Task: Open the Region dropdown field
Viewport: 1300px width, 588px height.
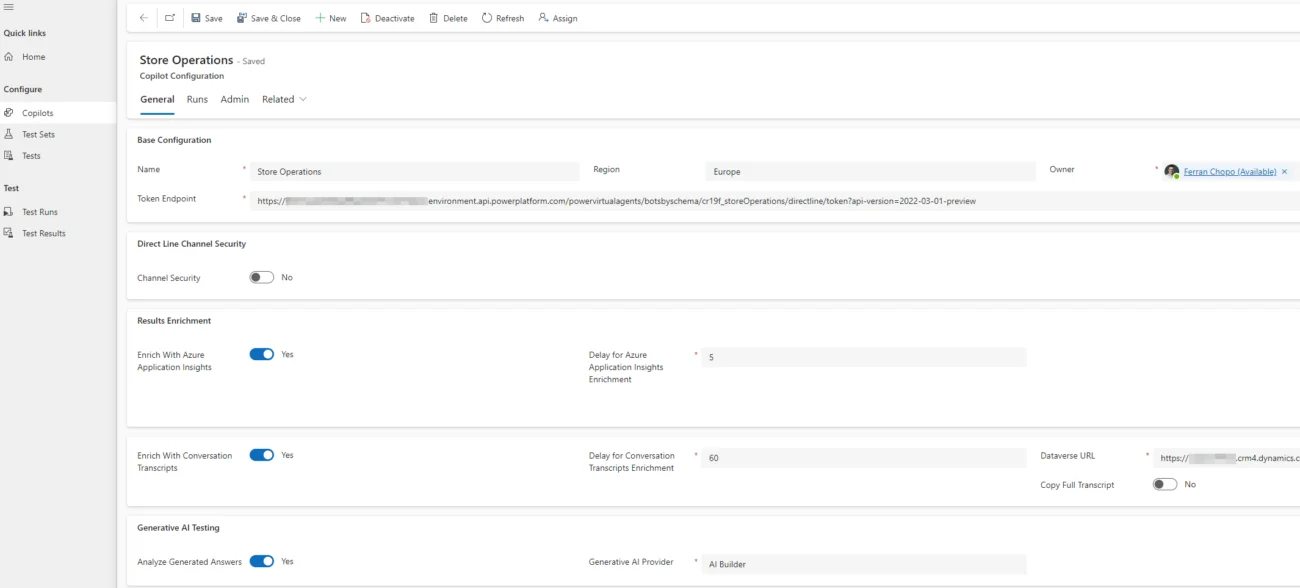Action: [870, 171]
